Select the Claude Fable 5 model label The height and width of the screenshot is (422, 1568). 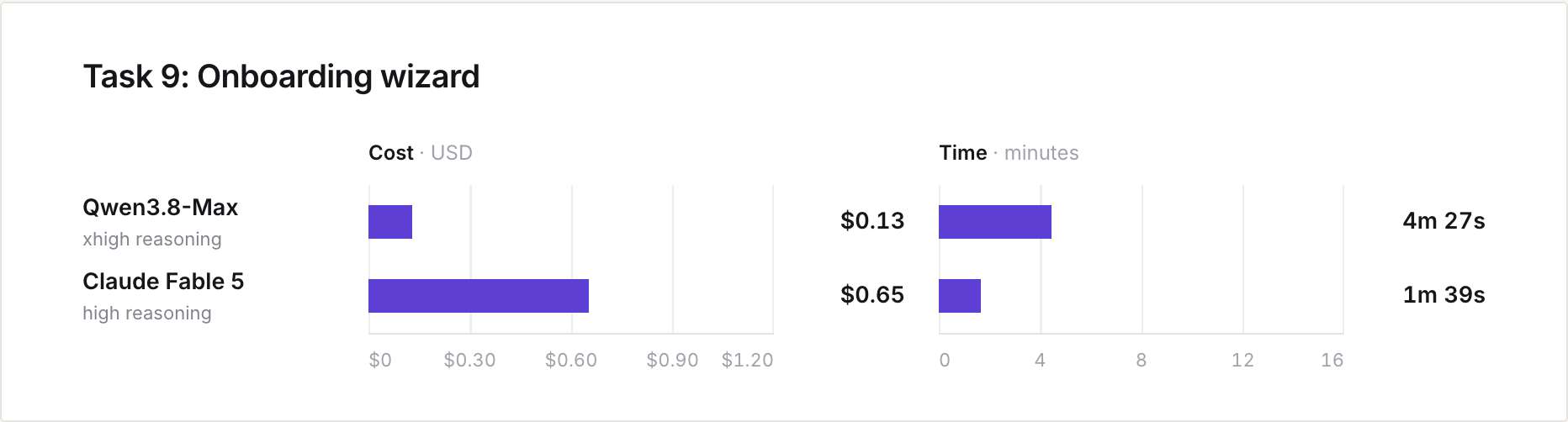point(163,281)
